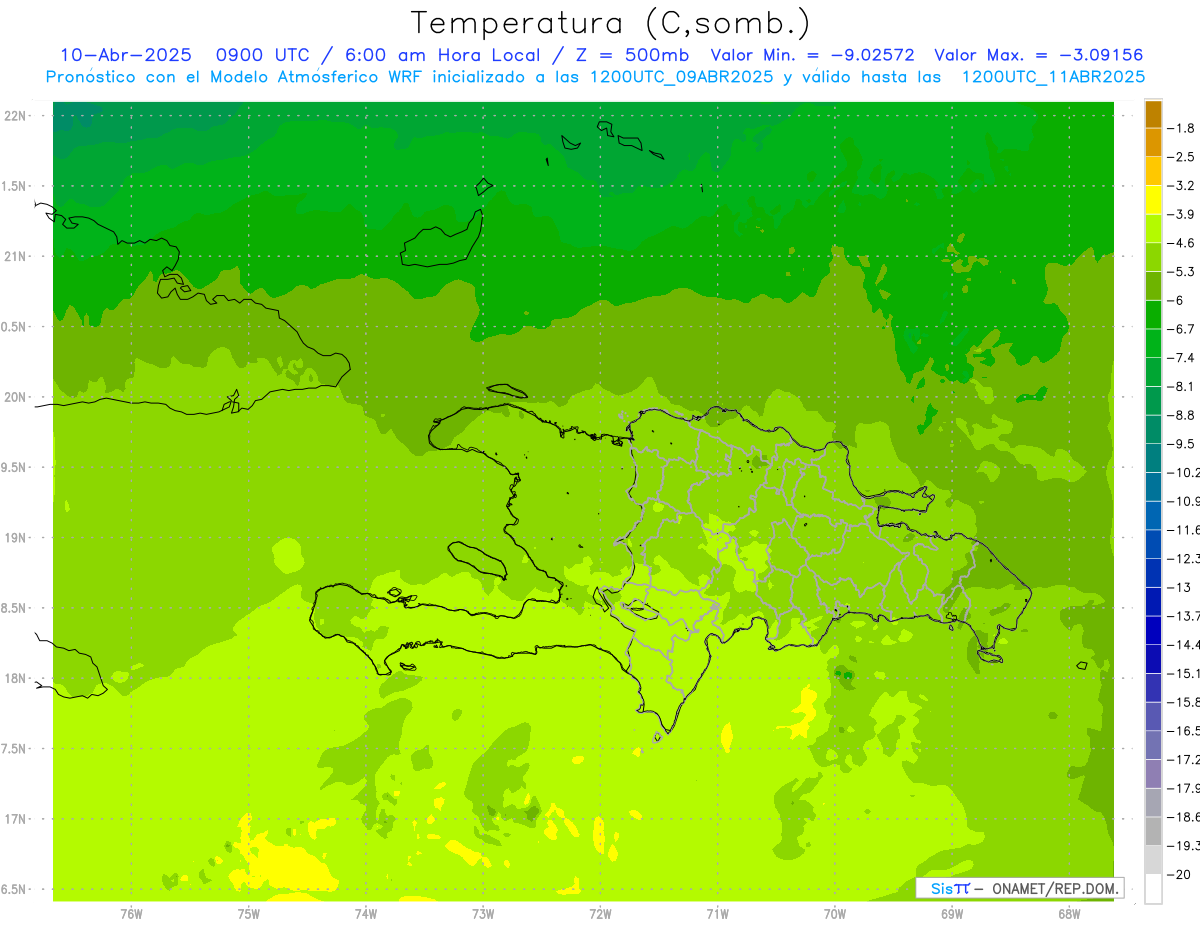Click the "1200UTC_11ABR2025" valid-until timestamp
Viewport: 1200px width, 927px height.
pos(1052,77)
